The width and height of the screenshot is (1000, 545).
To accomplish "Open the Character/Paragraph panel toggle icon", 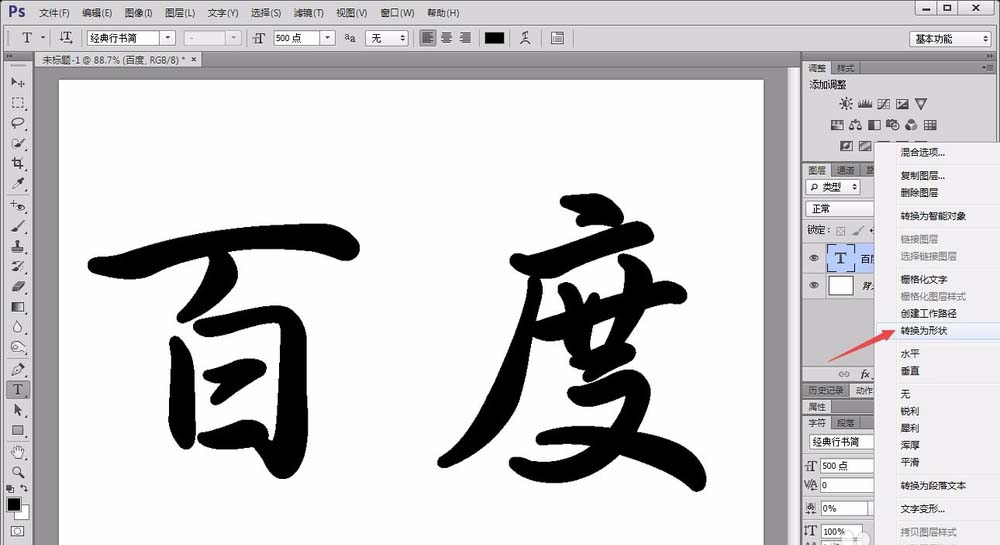I will (x=557, y=38).
